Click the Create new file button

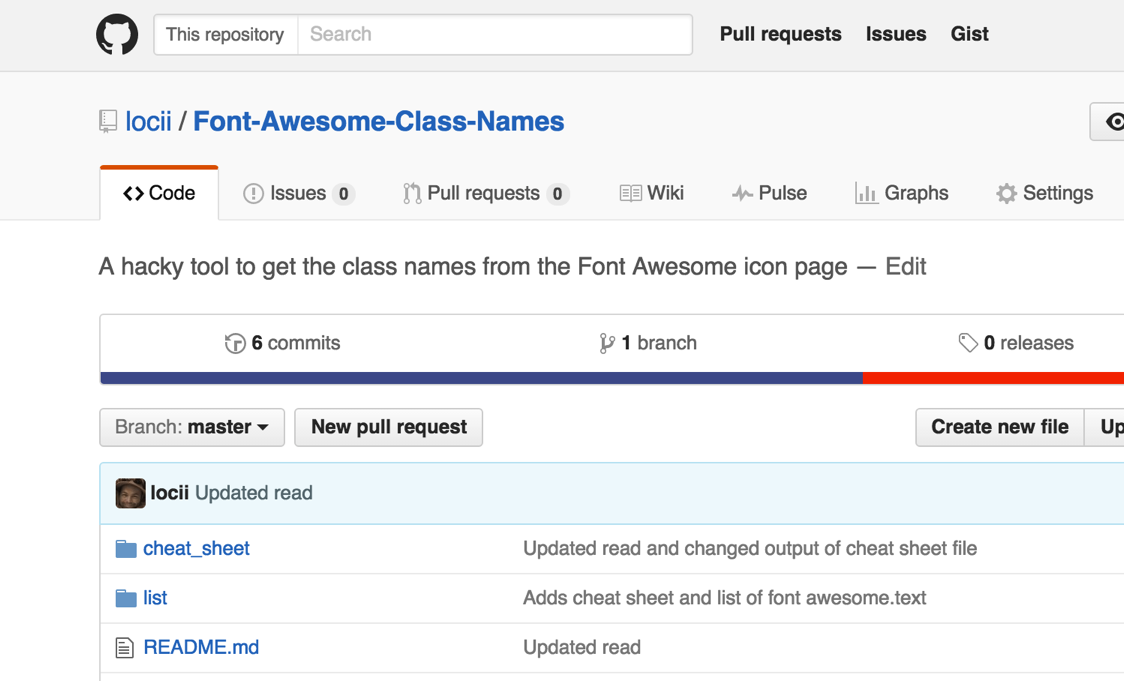click(1000, 427)
